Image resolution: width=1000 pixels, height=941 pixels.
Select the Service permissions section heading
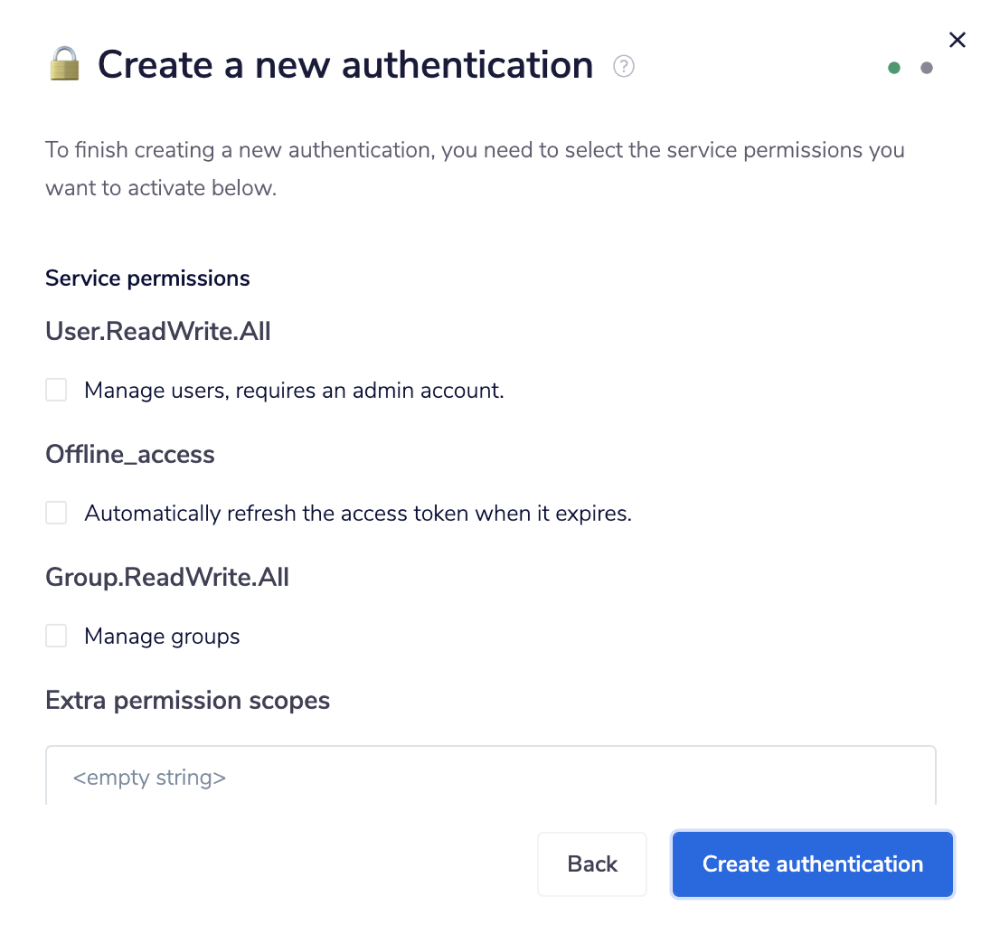tap(147, 278)
